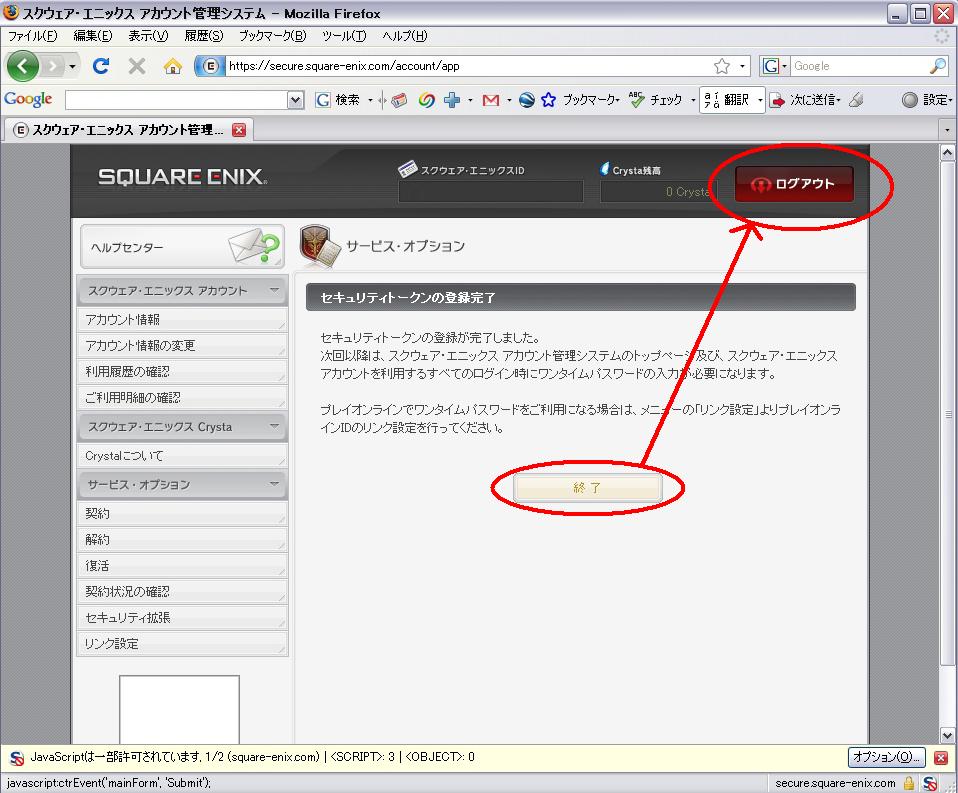Image resolution: width=958 pixels, height=793 pixels.
Task: Click the search magnifier in Google box
Action: [937, 66]
